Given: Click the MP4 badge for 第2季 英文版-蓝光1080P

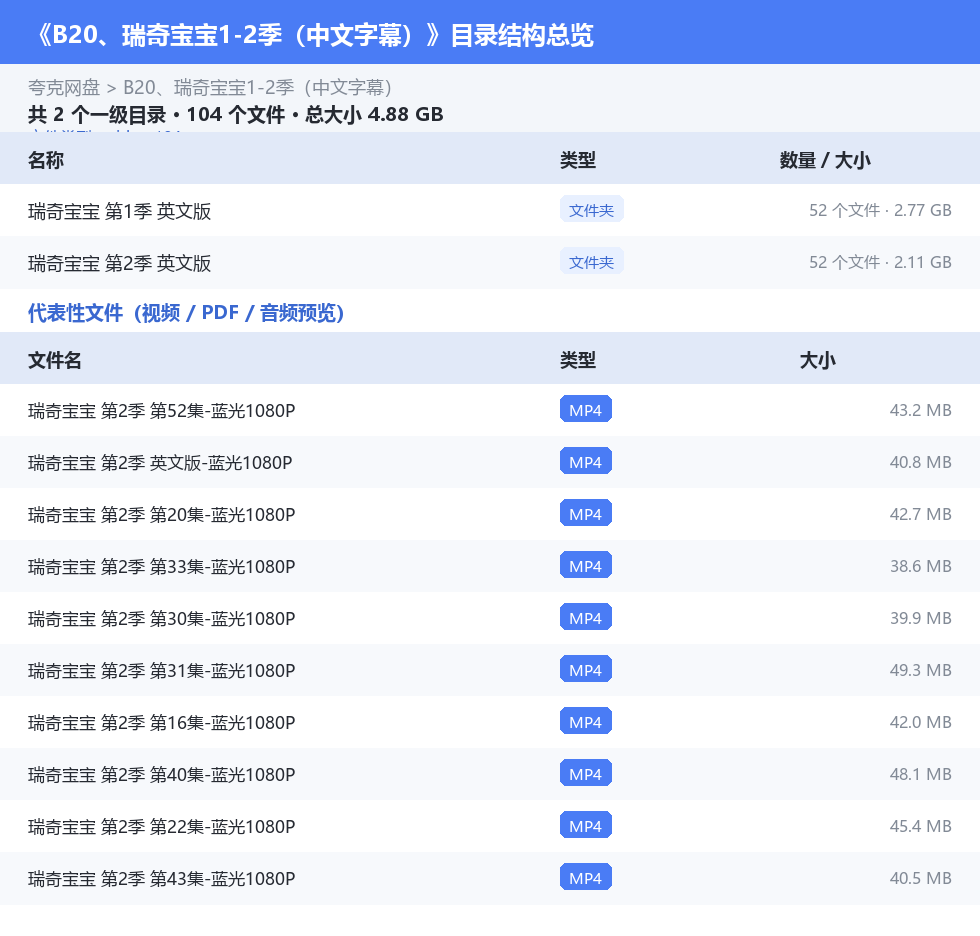Looking at the screenshot, I should (586, 462).
